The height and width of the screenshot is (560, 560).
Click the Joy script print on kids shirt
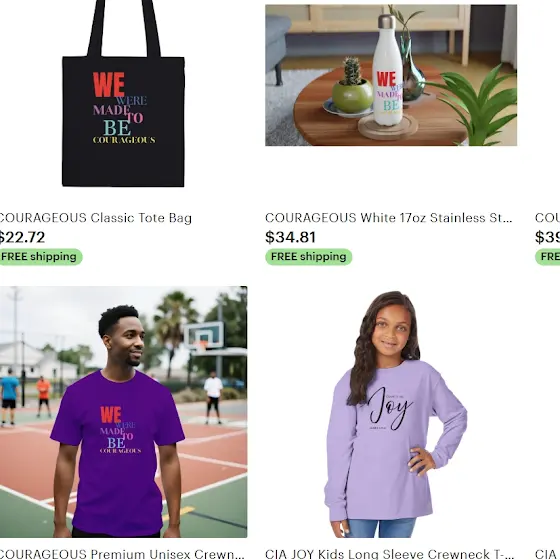point(391,408)
